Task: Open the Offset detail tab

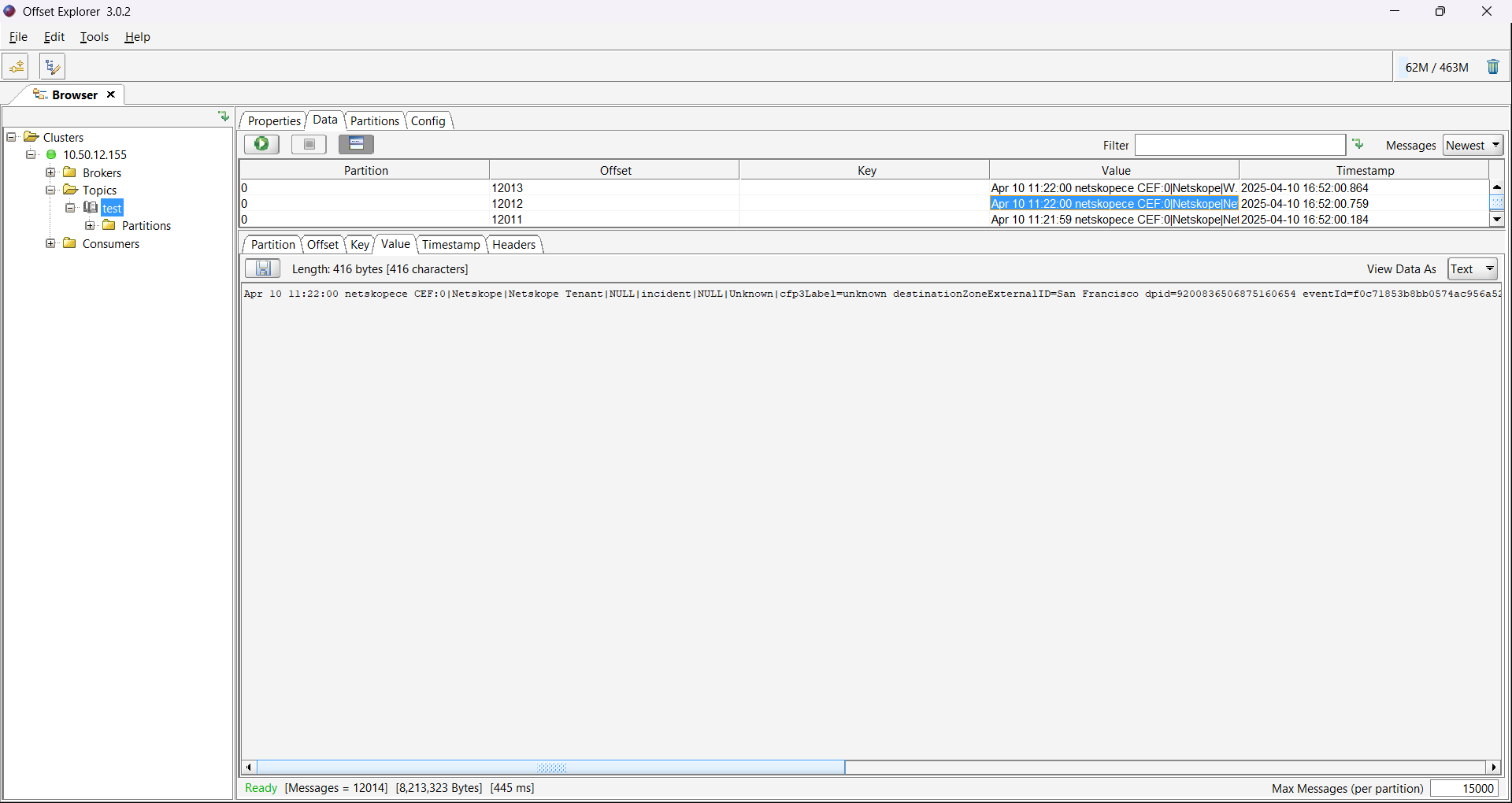Action: coord(323,244)
